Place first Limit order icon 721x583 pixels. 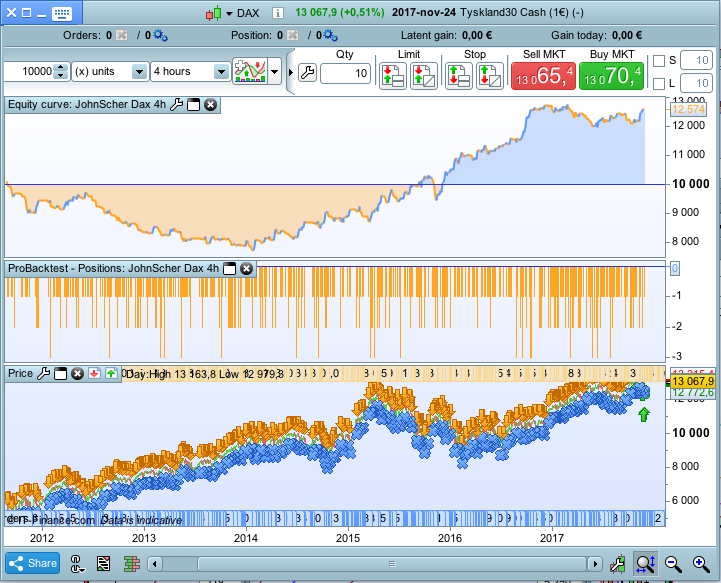coord(393,76)
